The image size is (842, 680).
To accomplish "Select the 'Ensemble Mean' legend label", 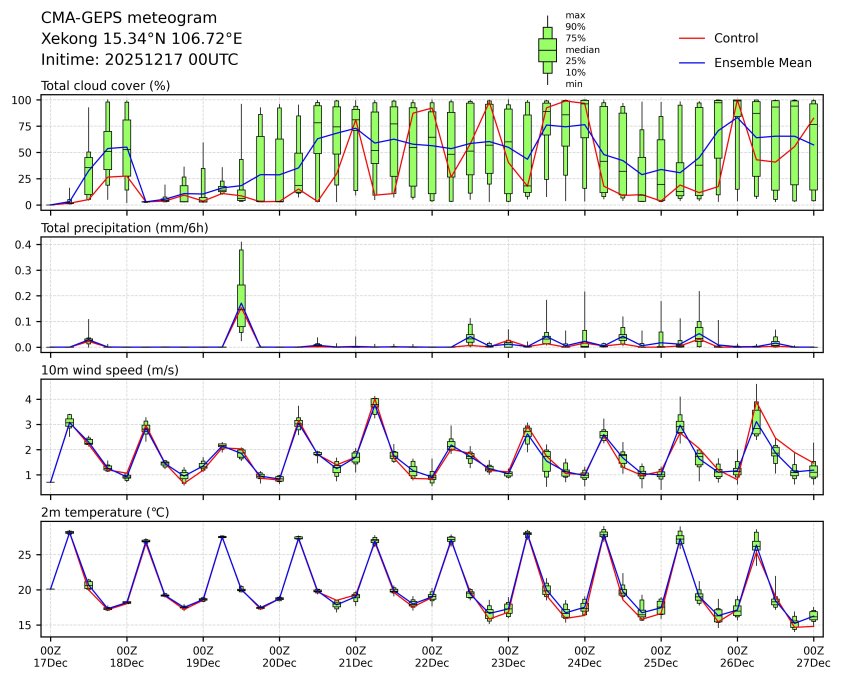I will (x=762, y=63).
